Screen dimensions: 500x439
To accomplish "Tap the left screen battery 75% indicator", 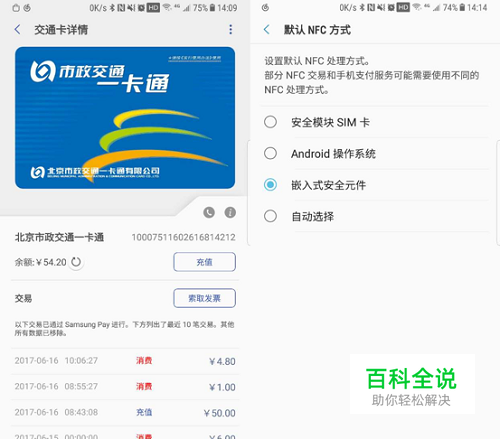I will pos(204,8).
